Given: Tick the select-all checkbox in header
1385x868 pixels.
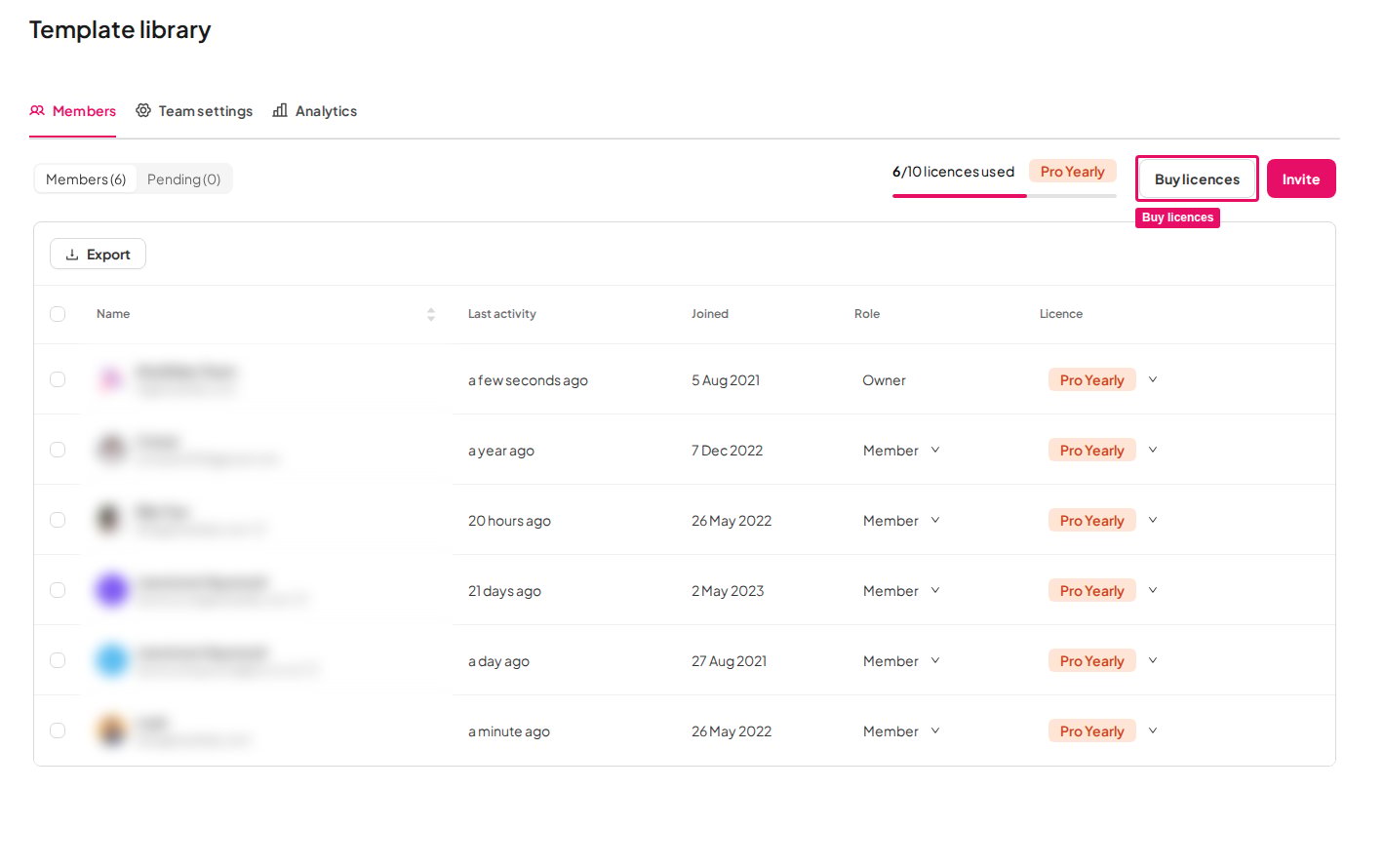Looking at the screenshot, I should click(58, 314).
